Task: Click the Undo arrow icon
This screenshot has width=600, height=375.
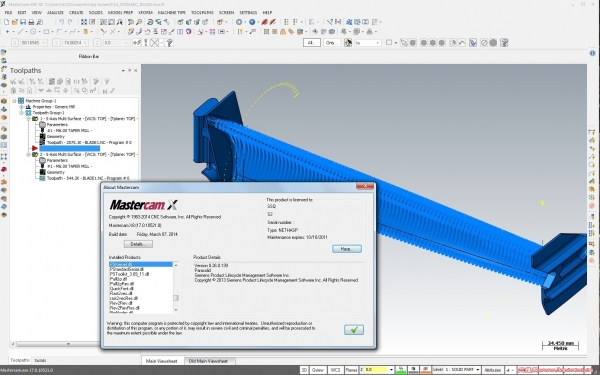Action: (61, 22)
